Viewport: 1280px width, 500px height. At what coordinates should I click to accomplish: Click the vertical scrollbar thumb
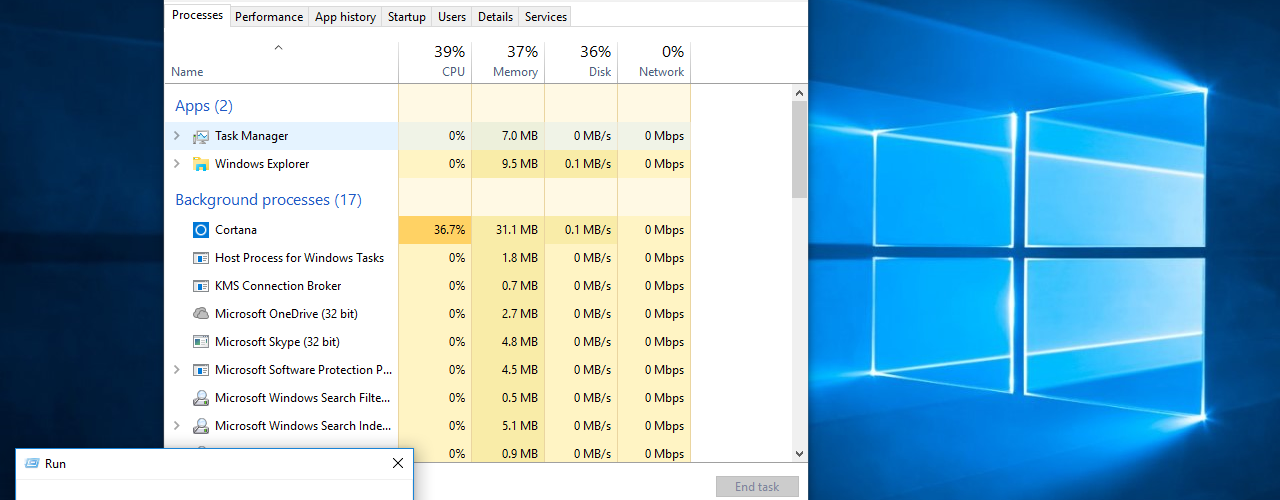pyautogui.click(x=799, y=148)
